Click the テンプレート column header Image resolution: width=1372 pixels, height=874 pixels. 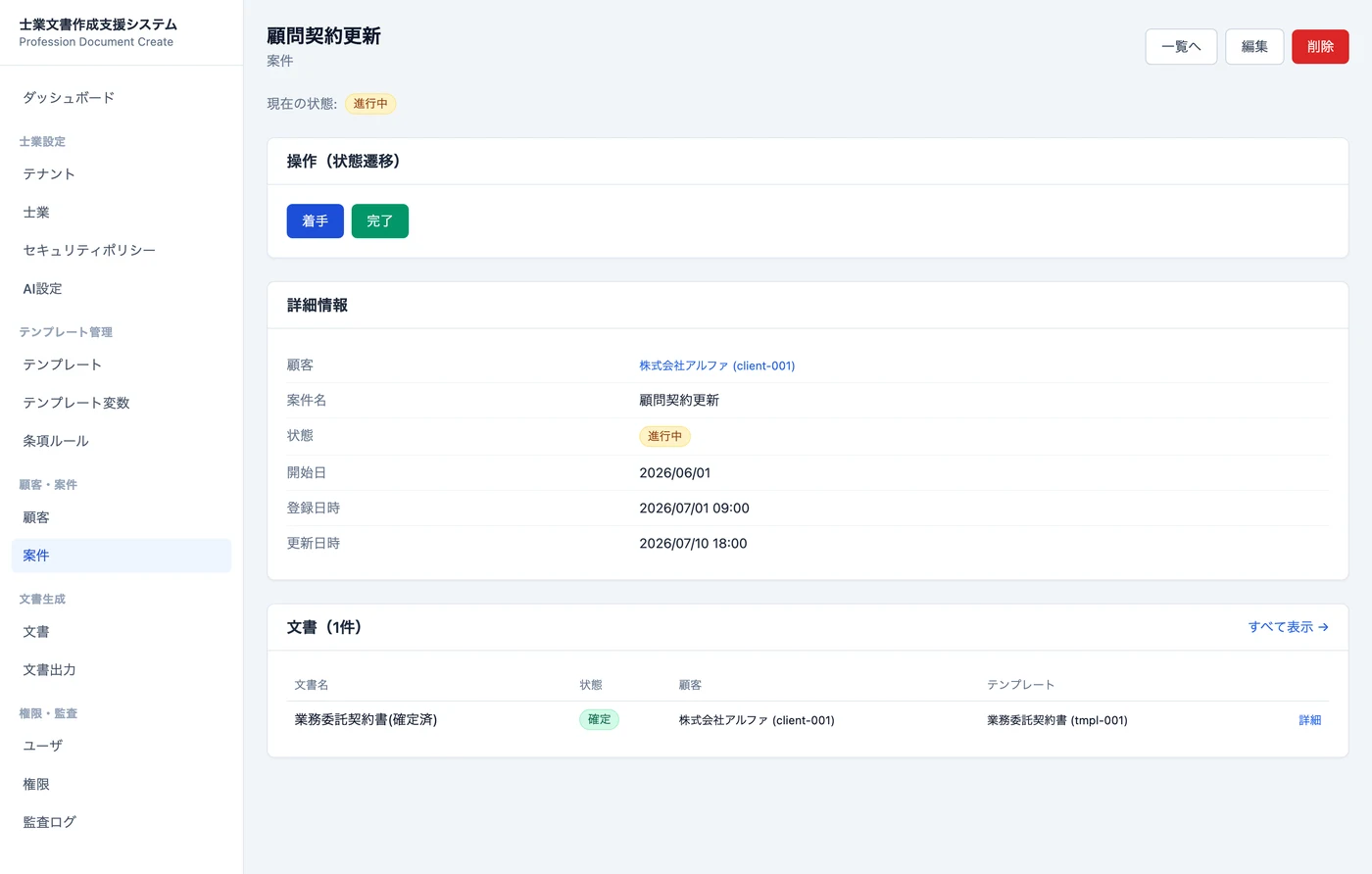pos(1021,685)
